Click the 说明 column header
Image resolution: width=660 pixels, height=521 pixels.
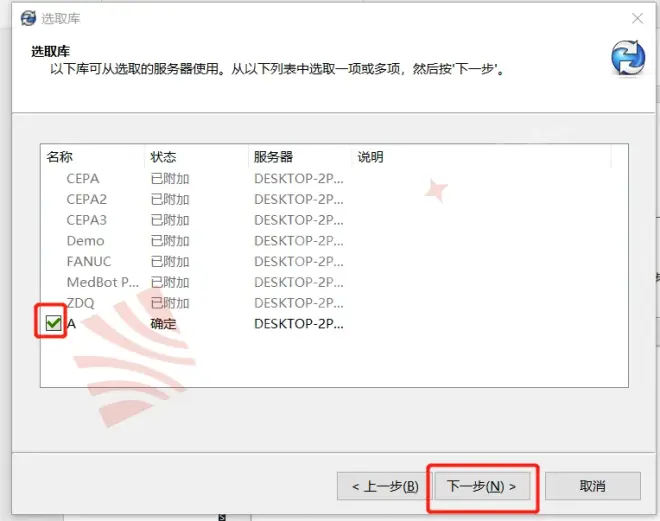(481, 157)
